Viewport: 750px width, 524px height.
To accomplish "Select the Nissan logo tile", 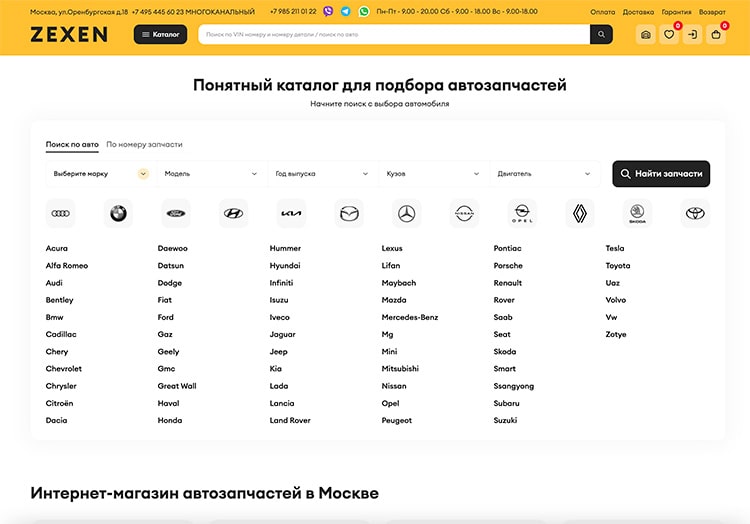I will tap(464, 213).
